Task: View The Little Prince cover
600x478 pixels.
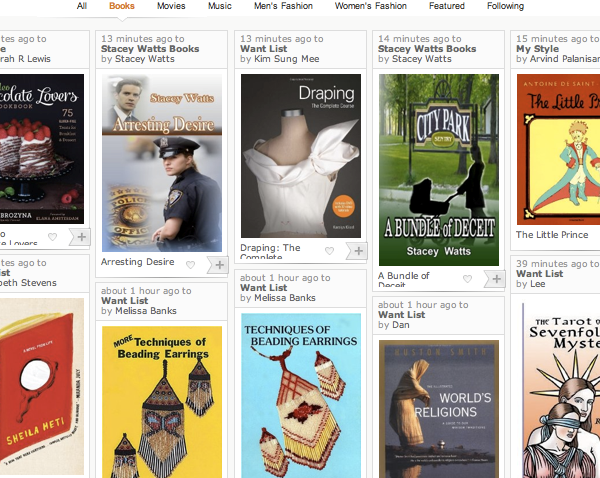Action: [x=558, y=149]
